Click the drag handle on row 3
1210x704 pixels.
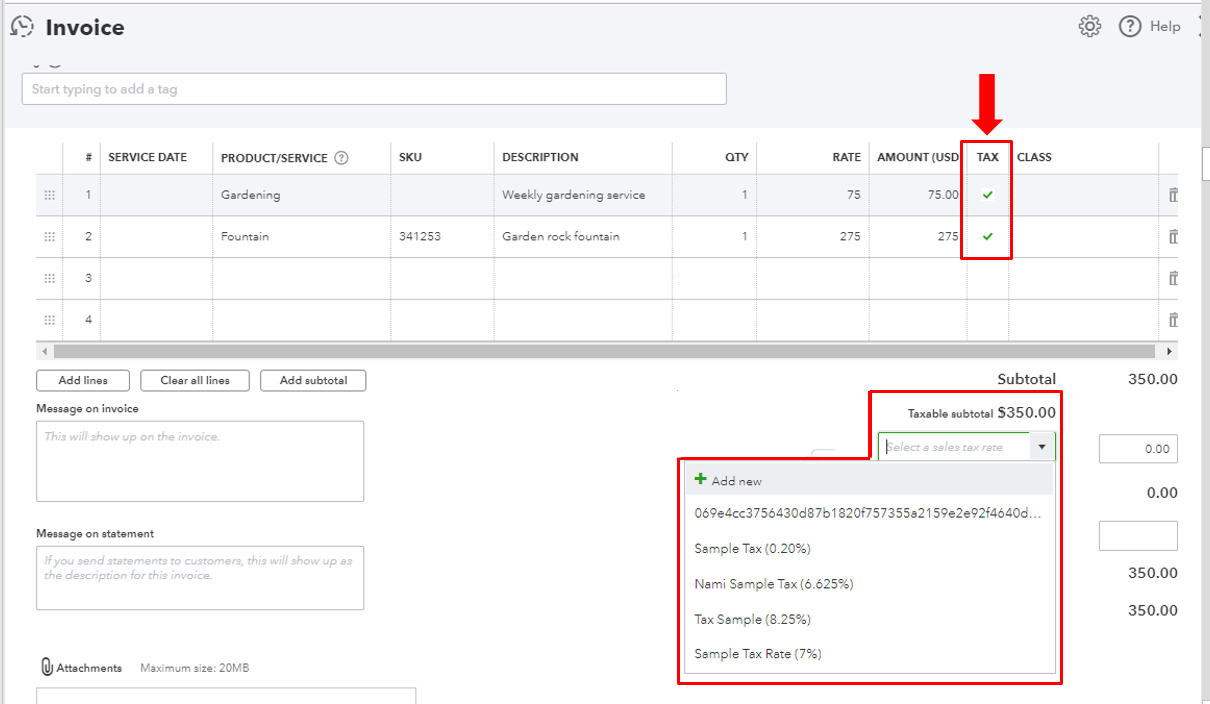click(x=49, y=278)
